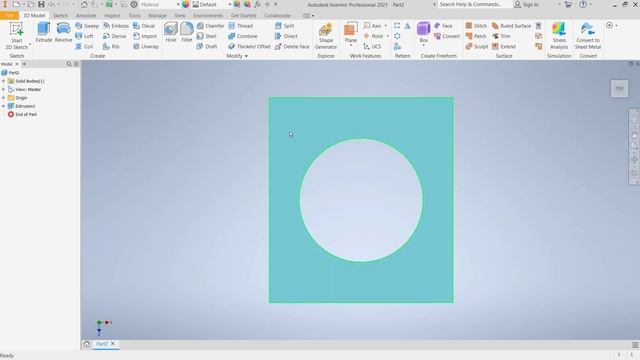
Task: Expand the Extrusion1 node
Action: pos(4,106)
